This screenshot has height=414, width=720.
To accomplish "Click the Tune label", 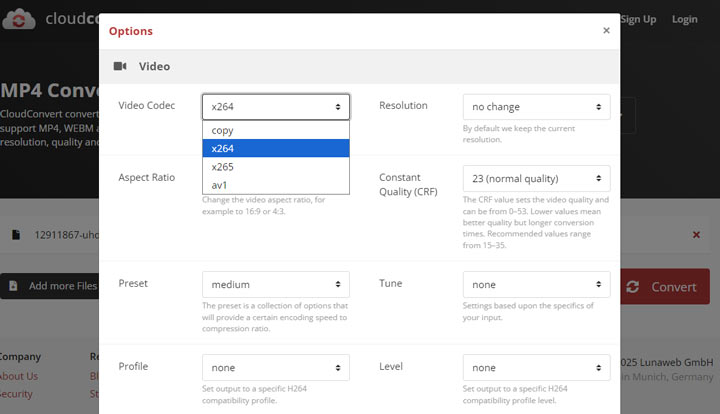I will coord(390,283).
